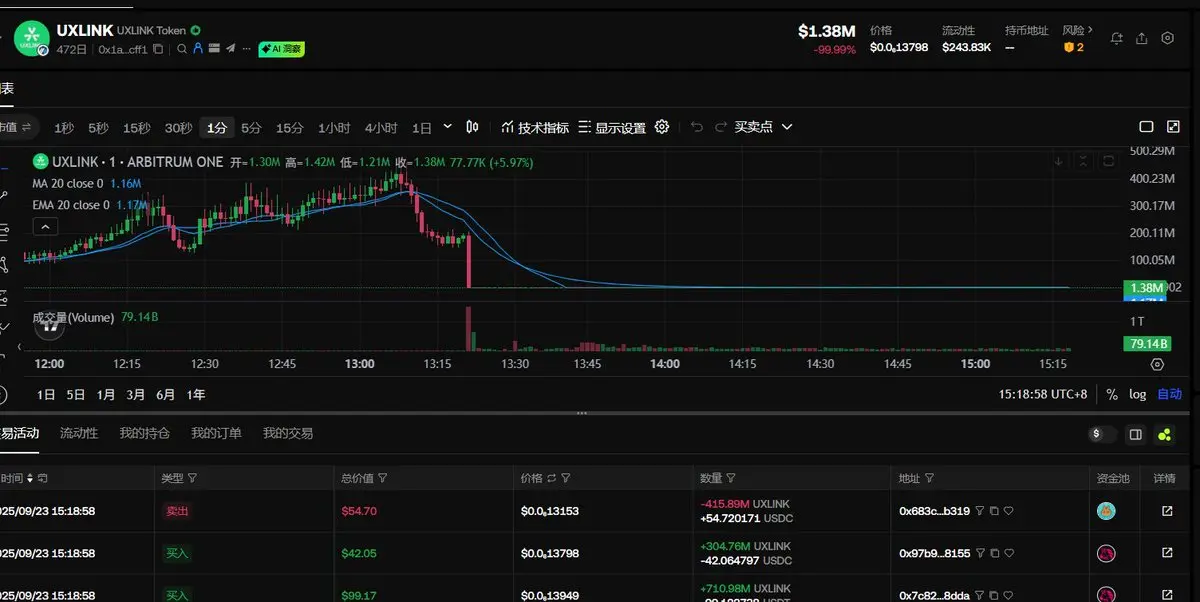Viewport: 1200px width, 602px height.
Task: Select the 15秒 timeframe
Action: click(x=137, y=128)
